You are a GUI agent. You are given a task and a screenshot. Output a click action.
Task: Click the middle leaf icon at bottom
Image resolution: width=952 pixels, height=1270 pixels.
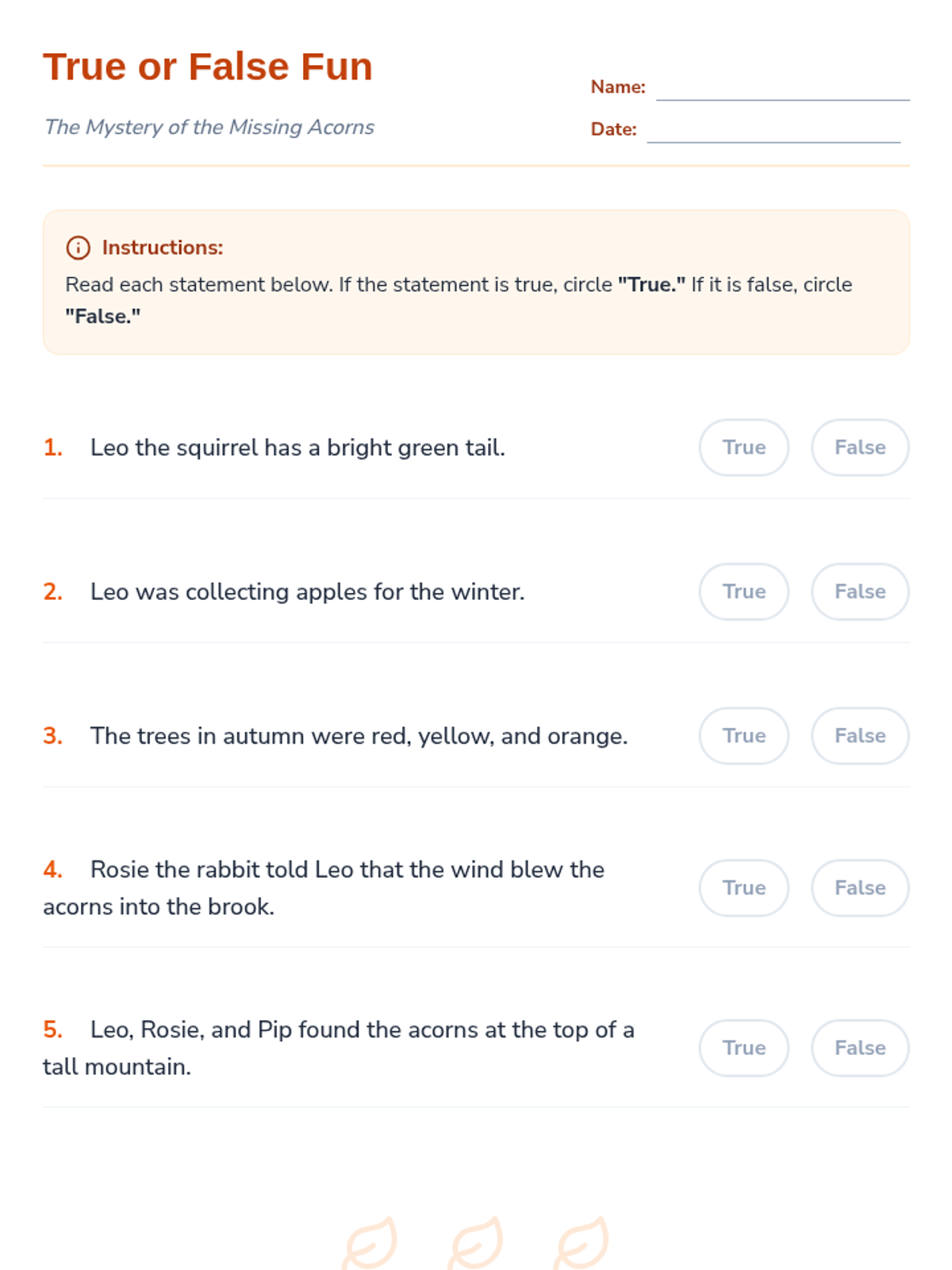point(475,1243)
